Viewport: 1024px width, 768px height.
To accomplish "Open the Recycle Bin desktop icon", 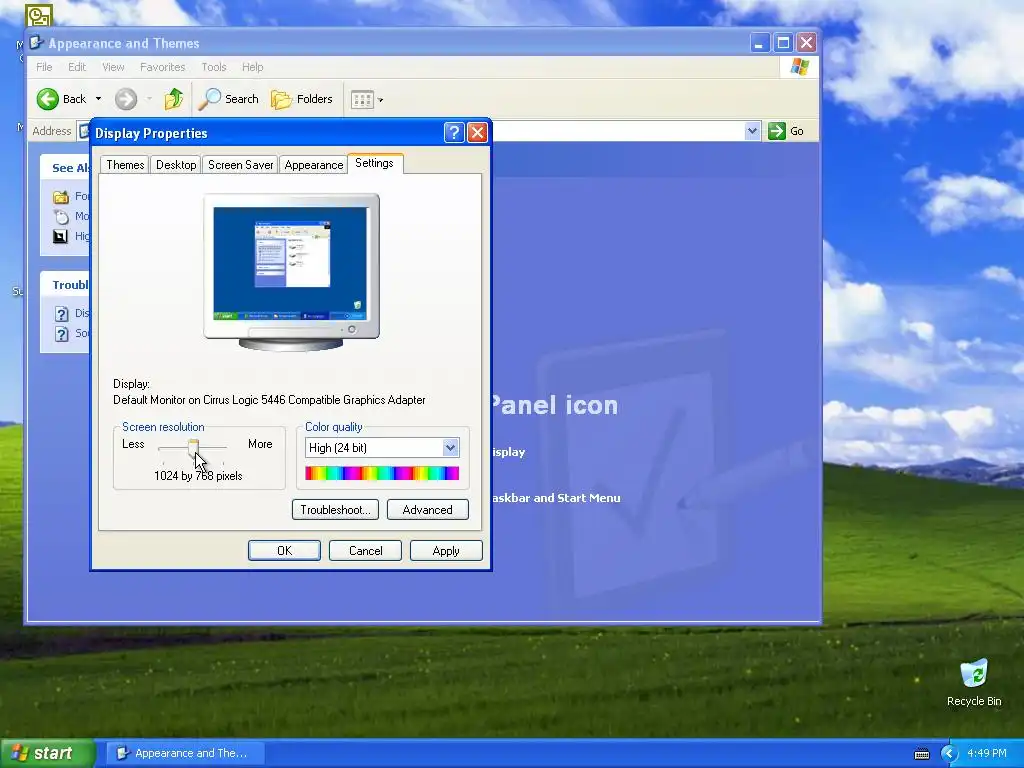I will (974, 683).
